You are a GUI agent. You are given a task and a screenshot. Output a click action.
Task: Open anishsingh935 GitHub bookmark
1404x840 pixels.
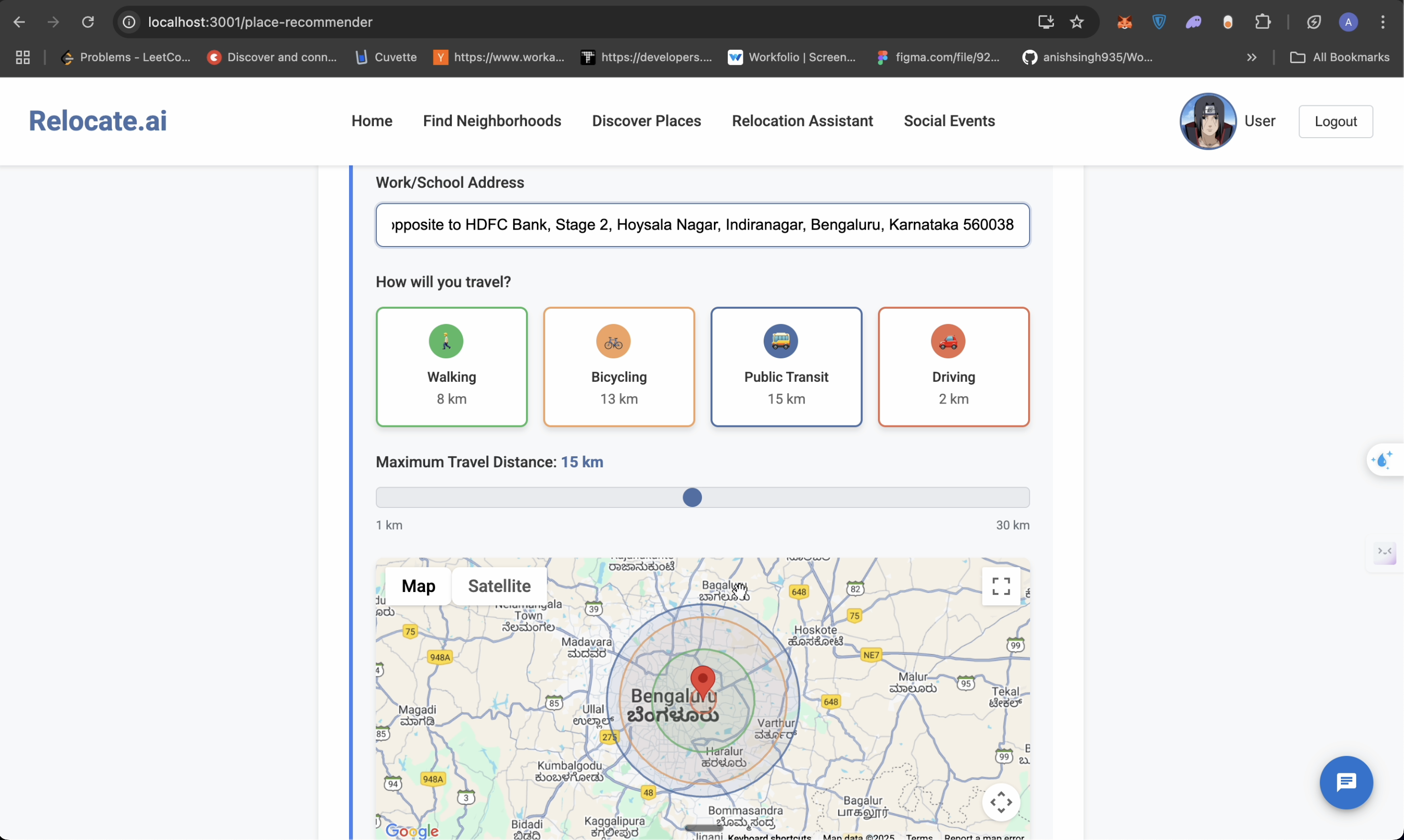[1087, 57]
